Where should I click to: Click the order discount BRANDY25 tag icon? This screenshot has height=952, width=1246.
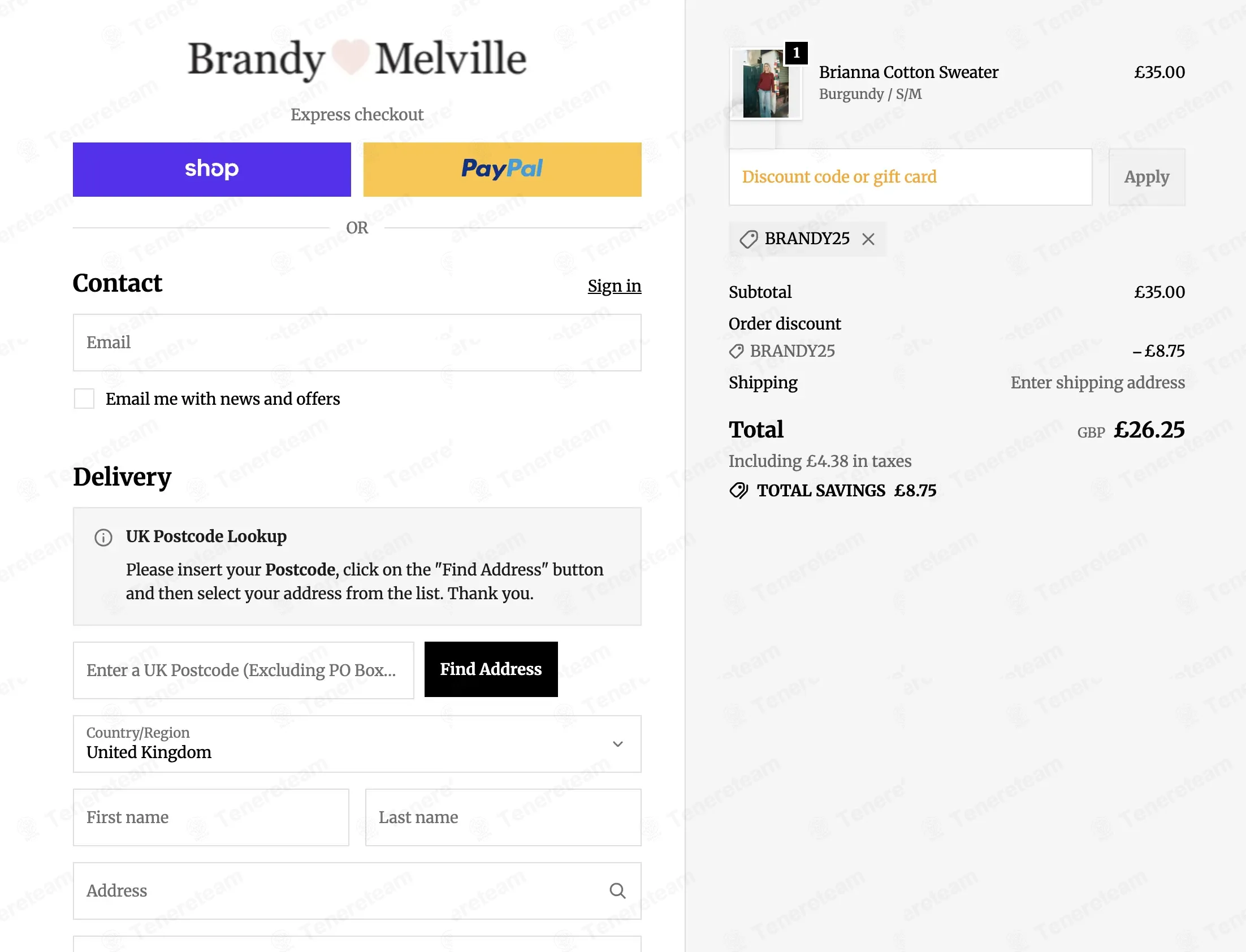[x=736, y=351]
